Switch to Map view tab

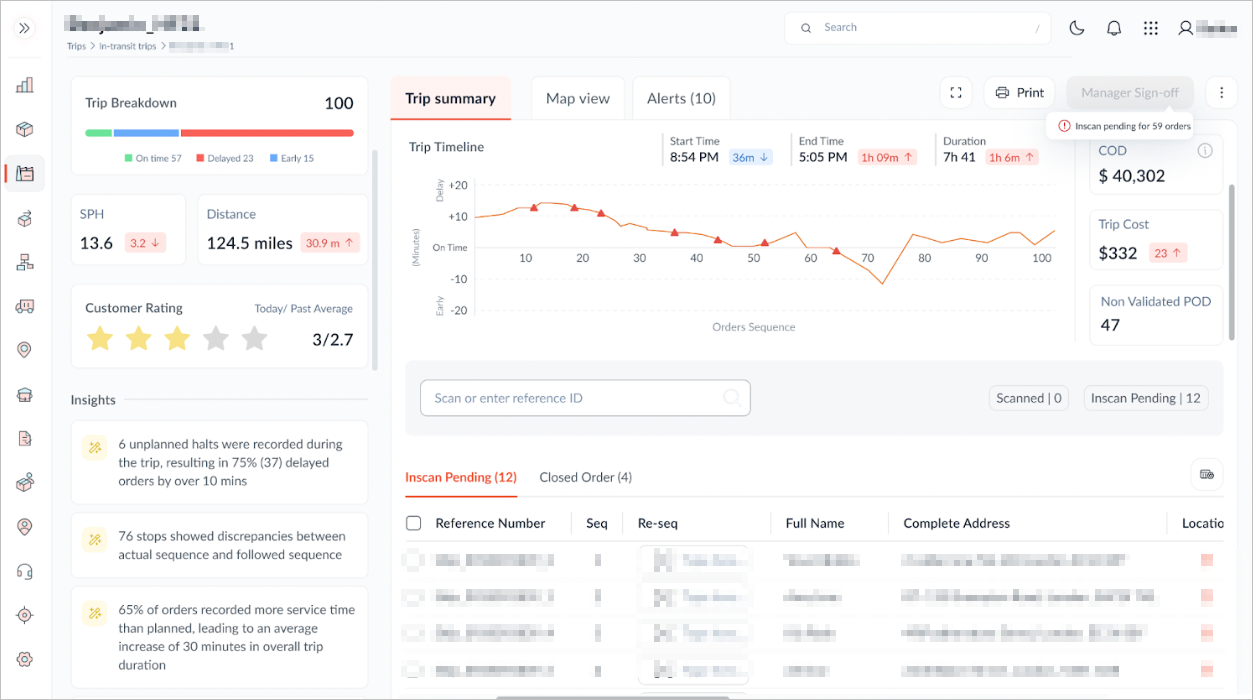pyautogui.click(x=578, y=98)
